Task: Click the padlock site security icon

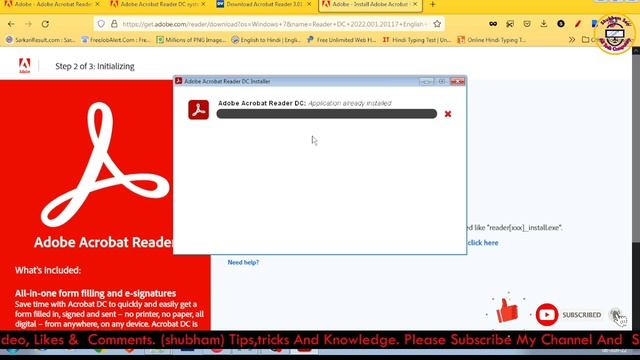Action: tap(114, 24)
